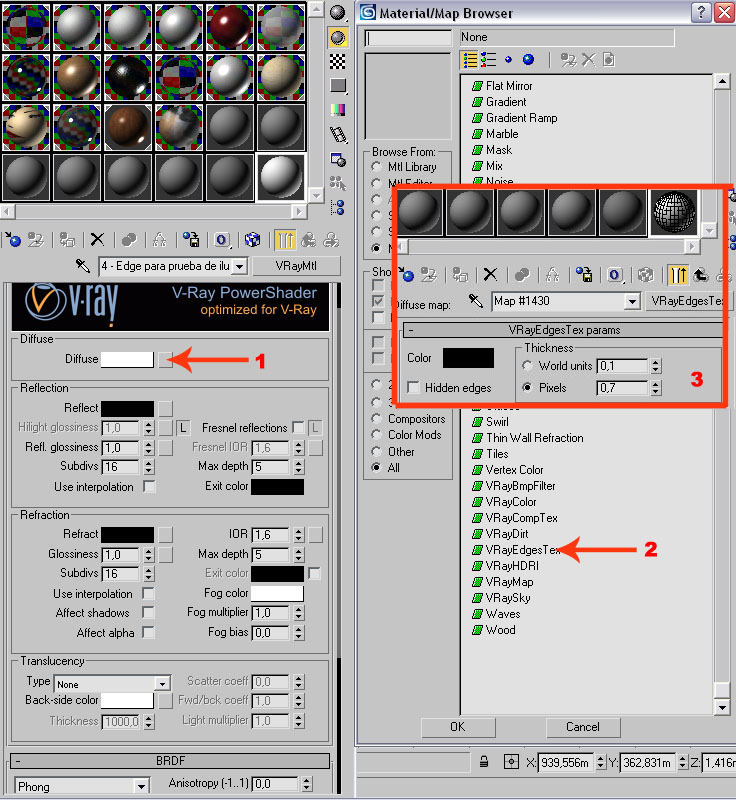Select Mtl Library radio button
736x800 pixels.
pyautogui.click(x=376, y=166)
